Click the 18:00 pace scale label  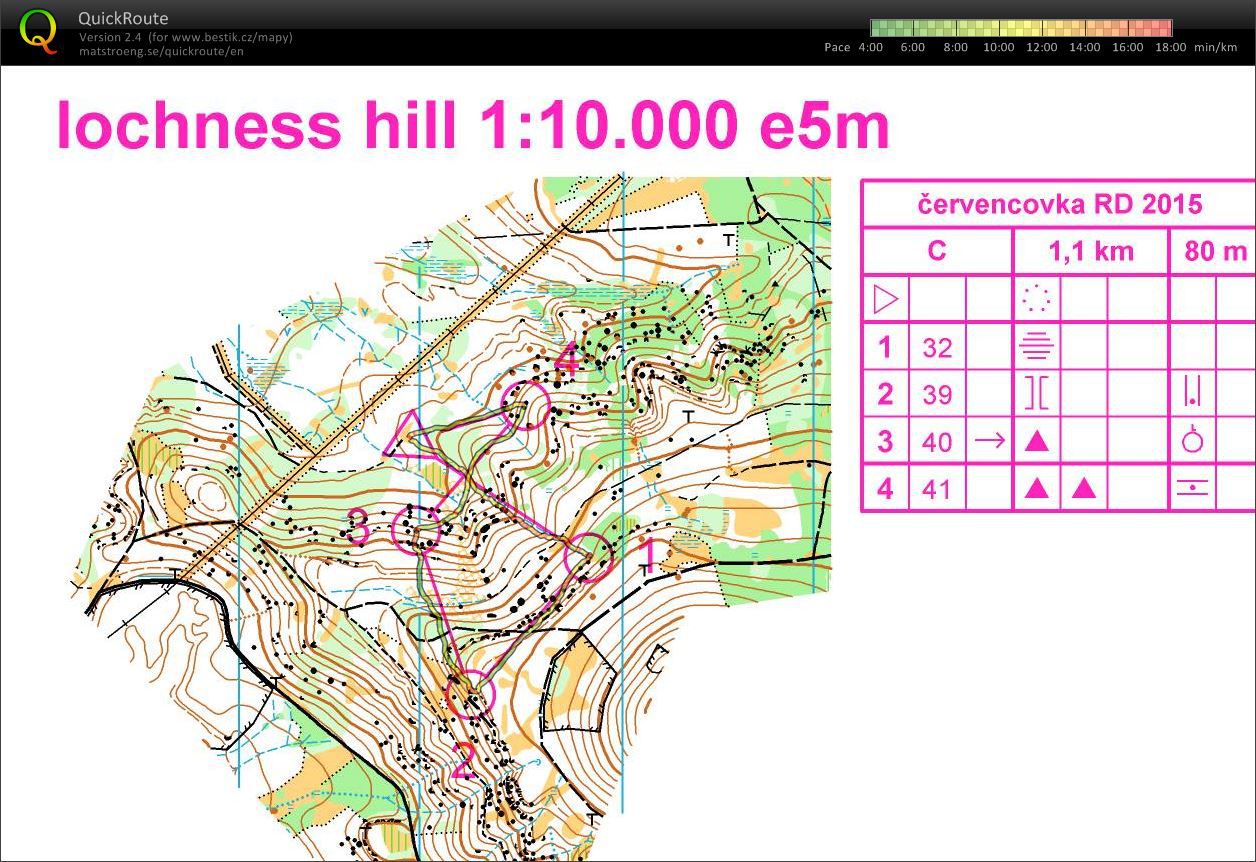click(1171, 47)
